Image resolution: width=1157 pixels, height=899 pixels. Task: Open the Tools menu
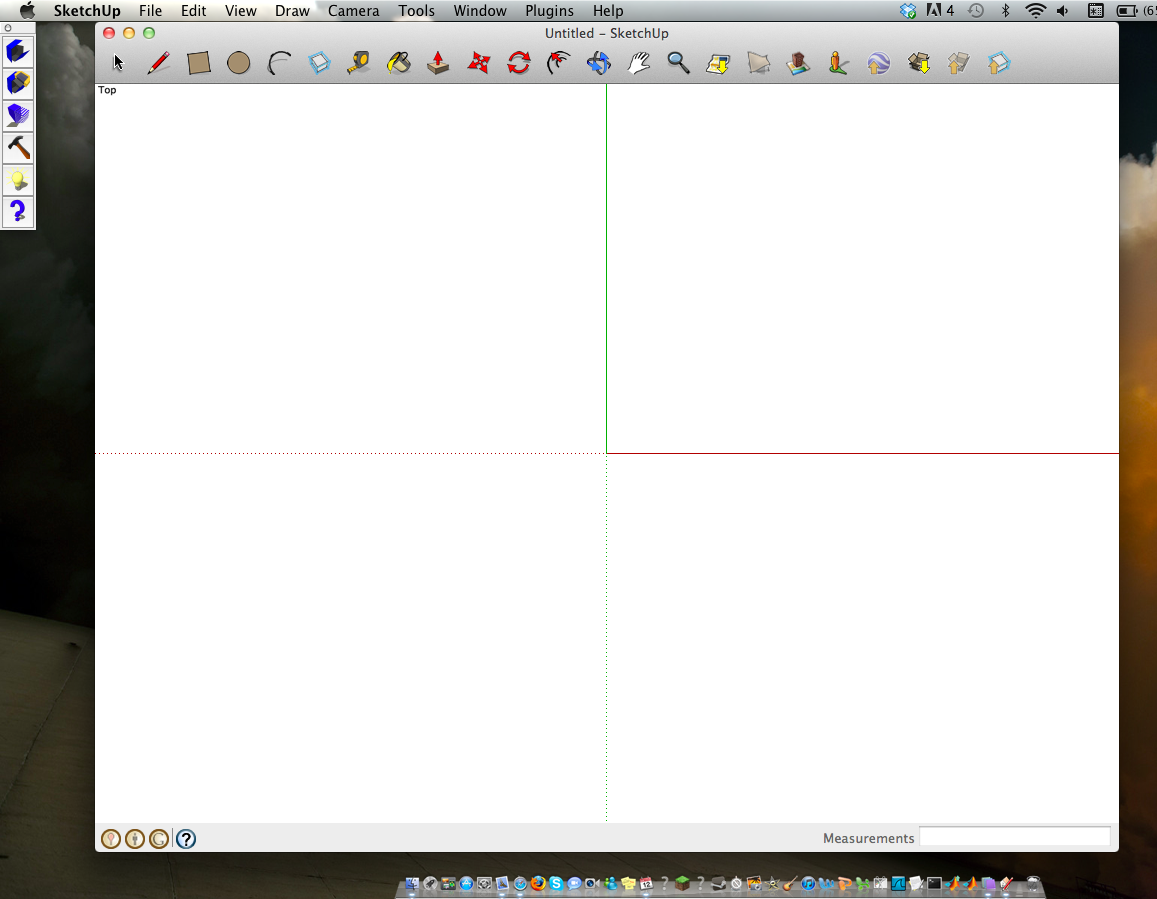416,11
